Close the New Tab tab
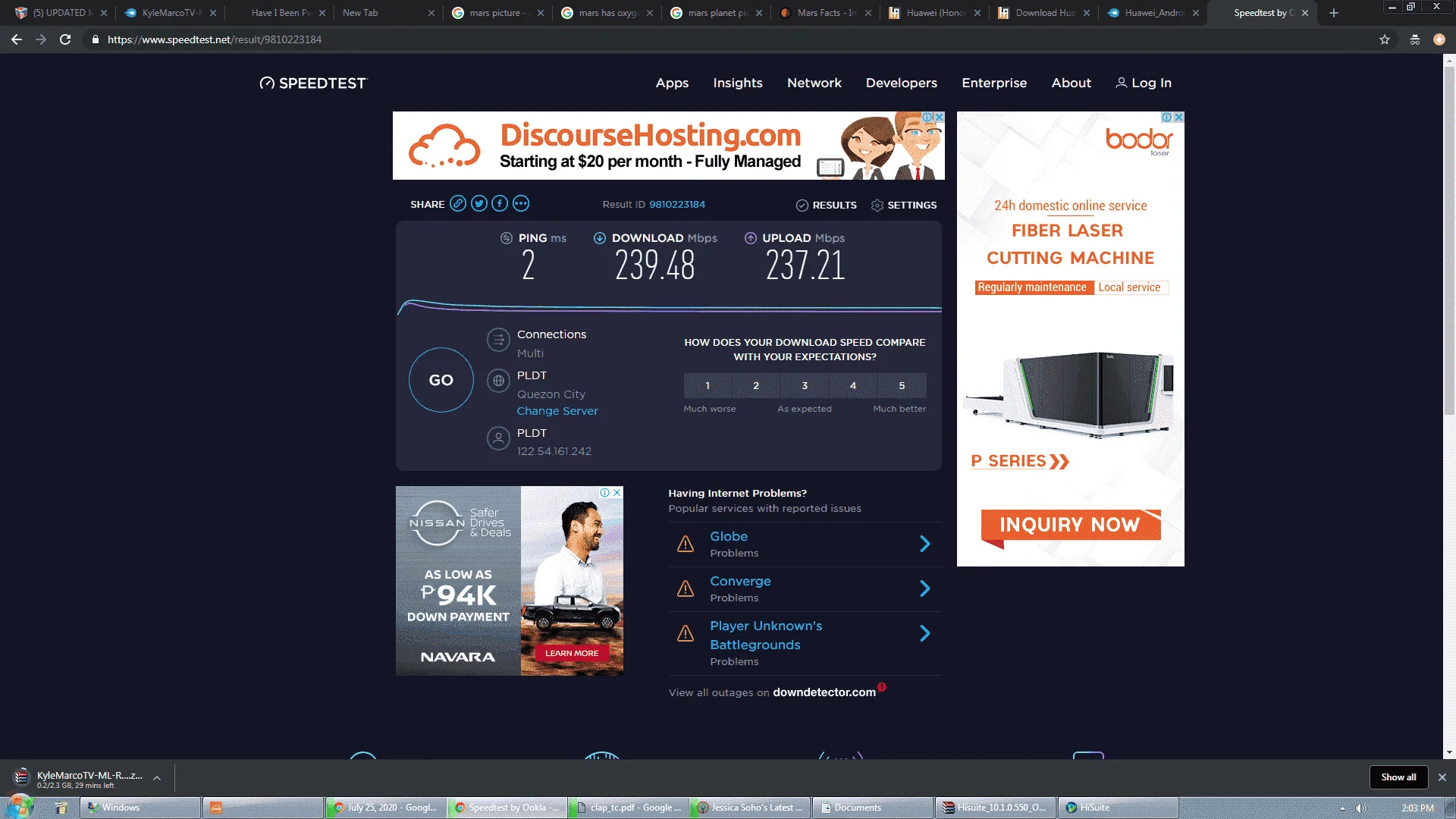This screenshot has width=1456, height=819. pos(431,13)
